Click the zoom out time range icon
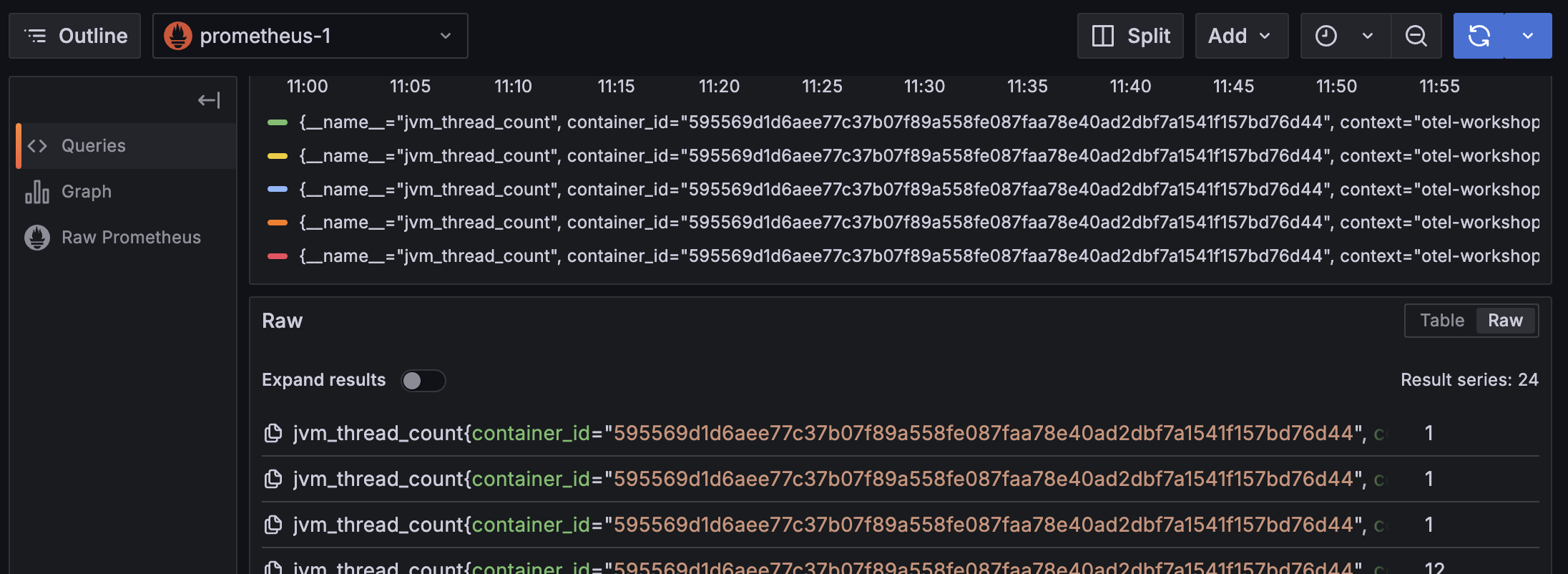1568x574 pixels. 1416,36
